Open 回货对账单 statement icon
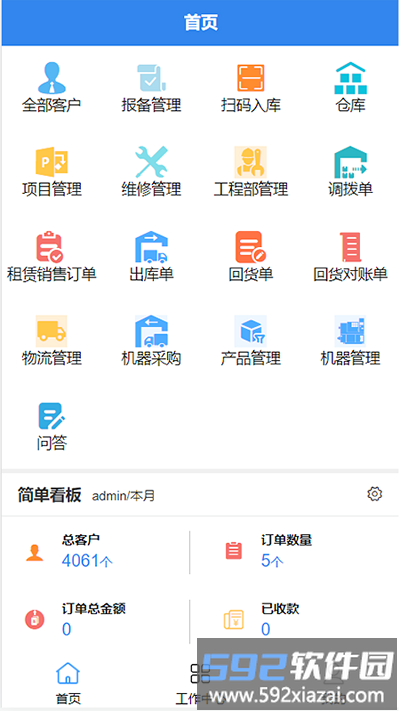This screenshot has width=400, height=711. click(351, 247)
